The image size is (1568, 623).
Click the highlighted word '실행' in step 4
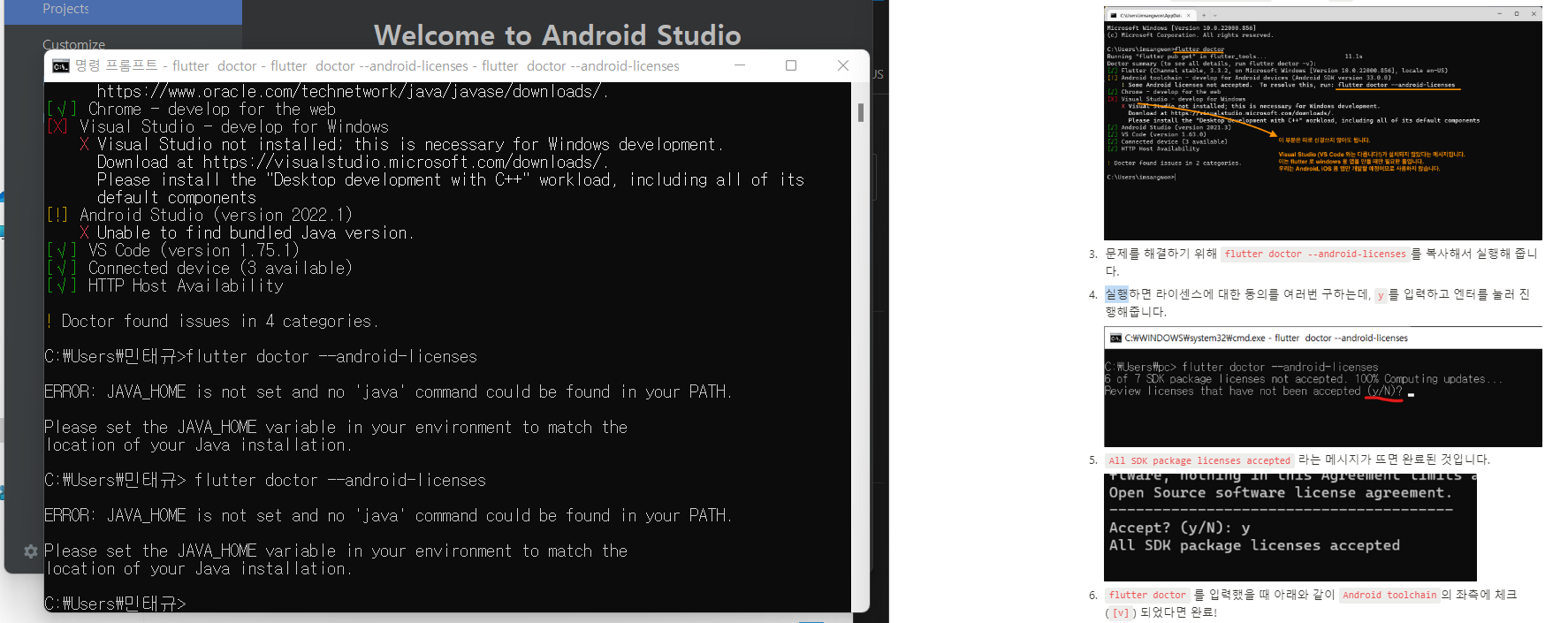point(1117,294)
